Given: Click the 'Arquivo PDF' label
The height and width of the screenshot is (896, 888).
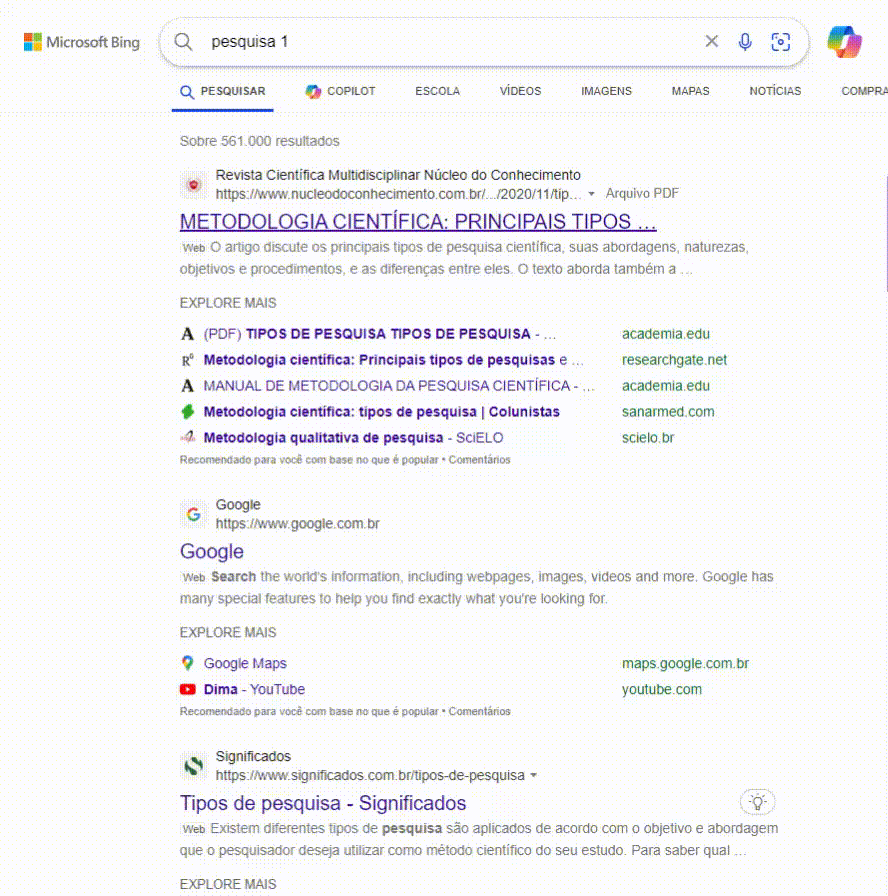Looking at the screenshot, I should tap(642, 193).
